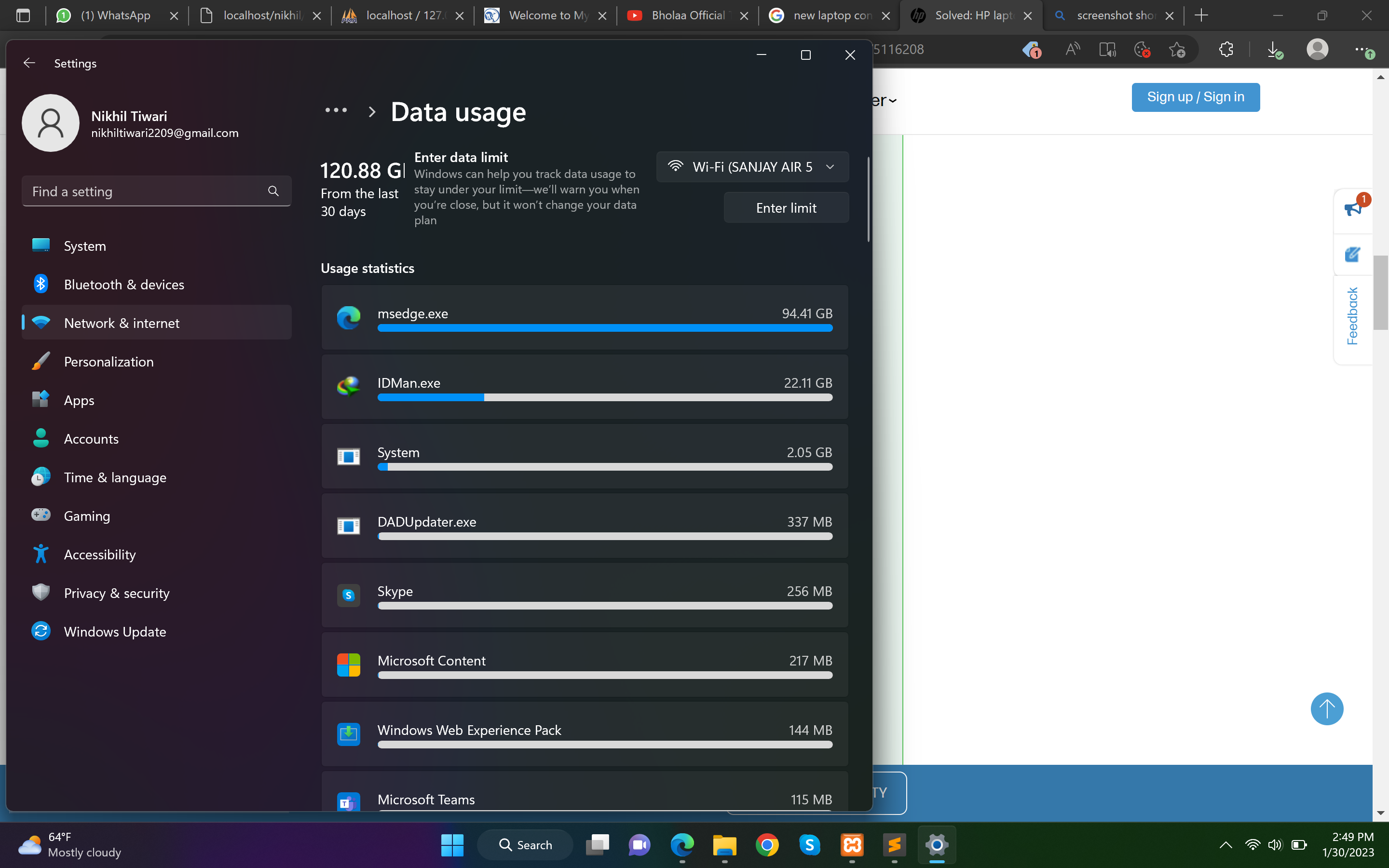Image resolution: width=1389 pixels, height=868 pixels.
Task: Open Windows Update settings
Action: pyautogui.click(x=156, y=632)
